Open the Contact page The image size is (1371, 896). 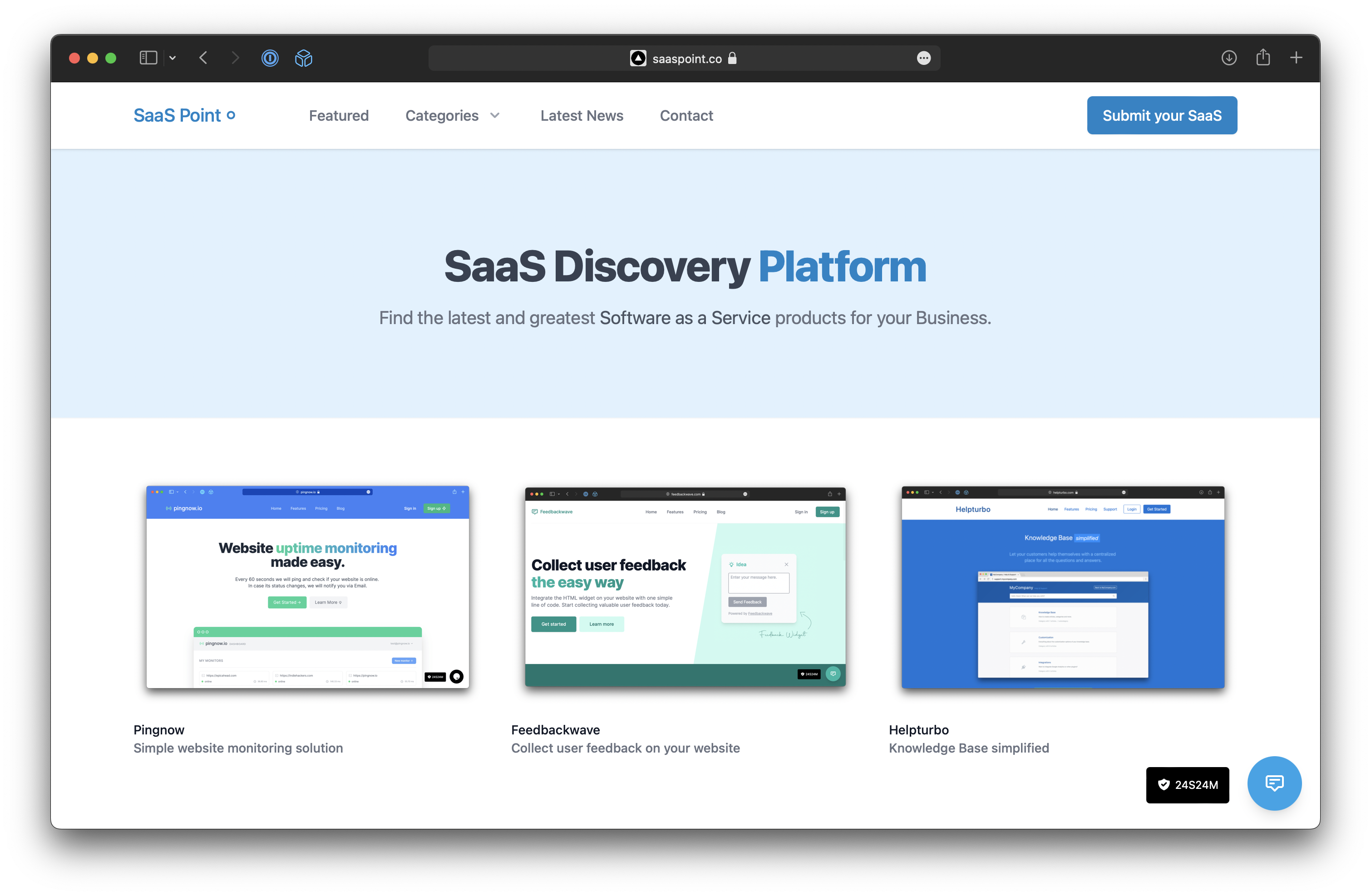coord(686,115)
